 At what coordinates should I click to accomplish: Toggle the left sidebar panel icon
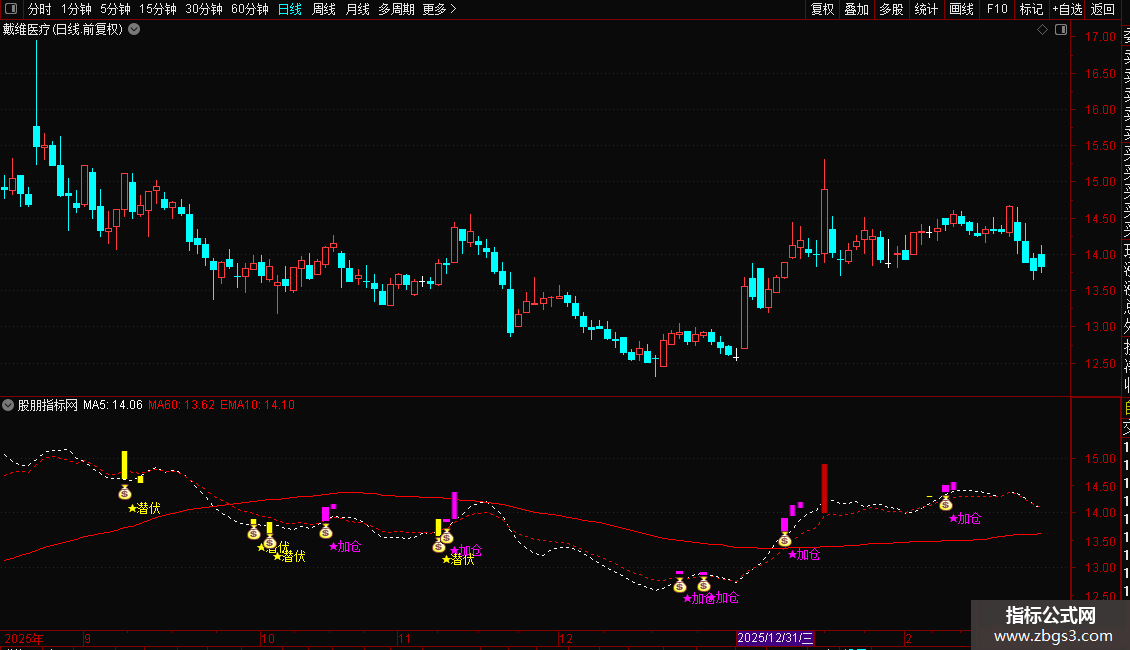[11, 9]
